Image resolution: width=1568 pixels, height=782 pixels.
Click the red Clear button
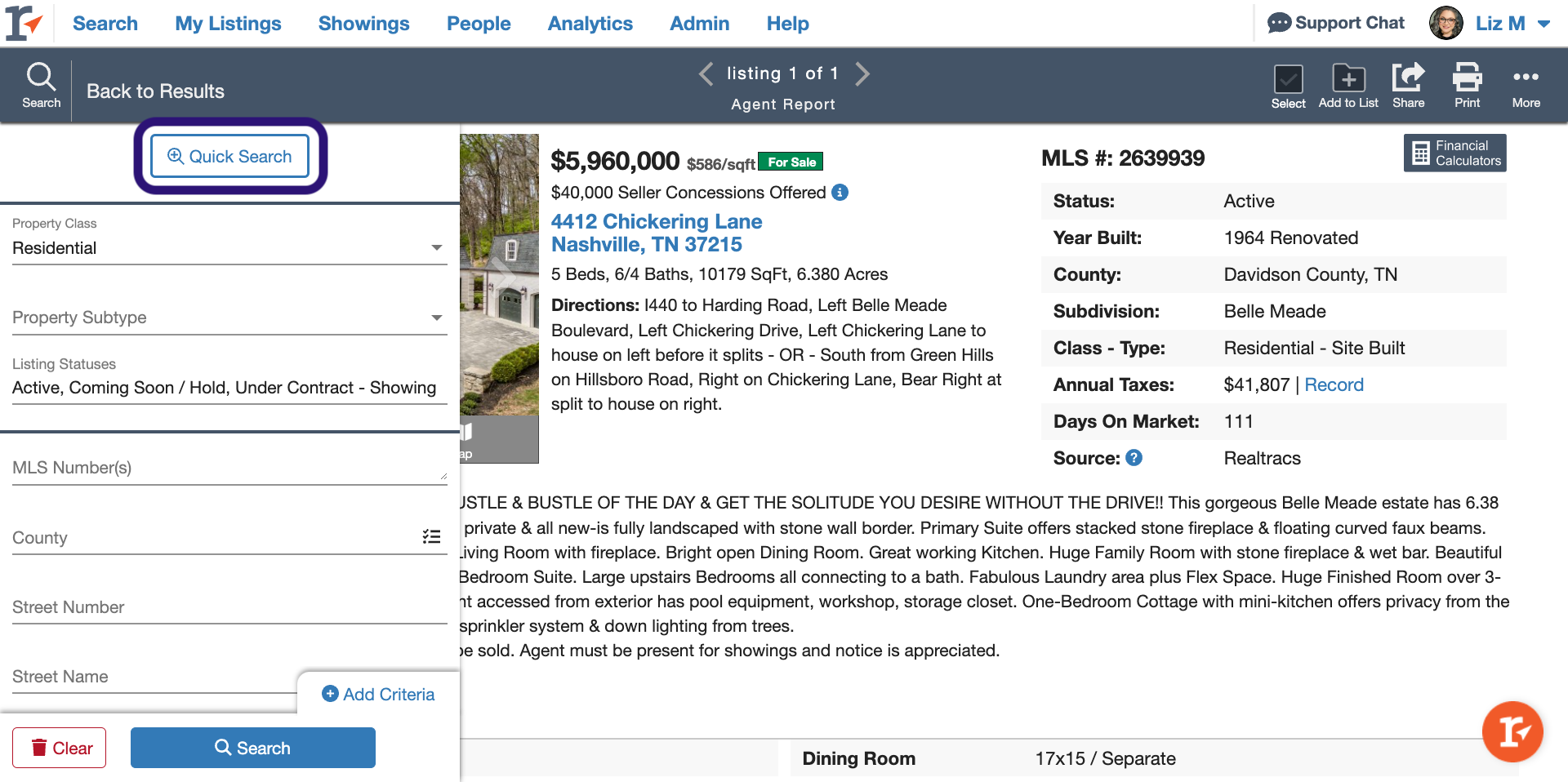pos(60,748)
